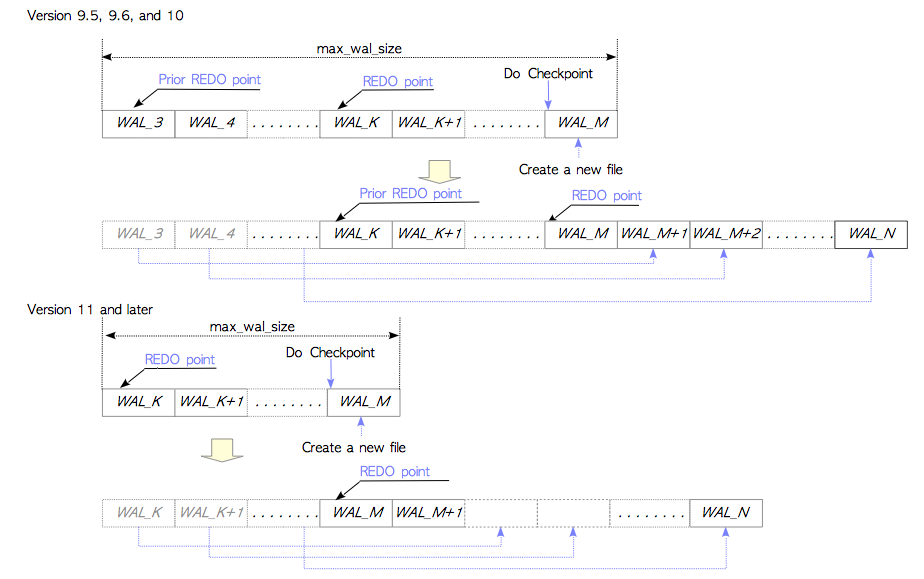Select the solid black WAL_3 box
The height and width of the screenshot is (579, 924).
pos(138,123)
